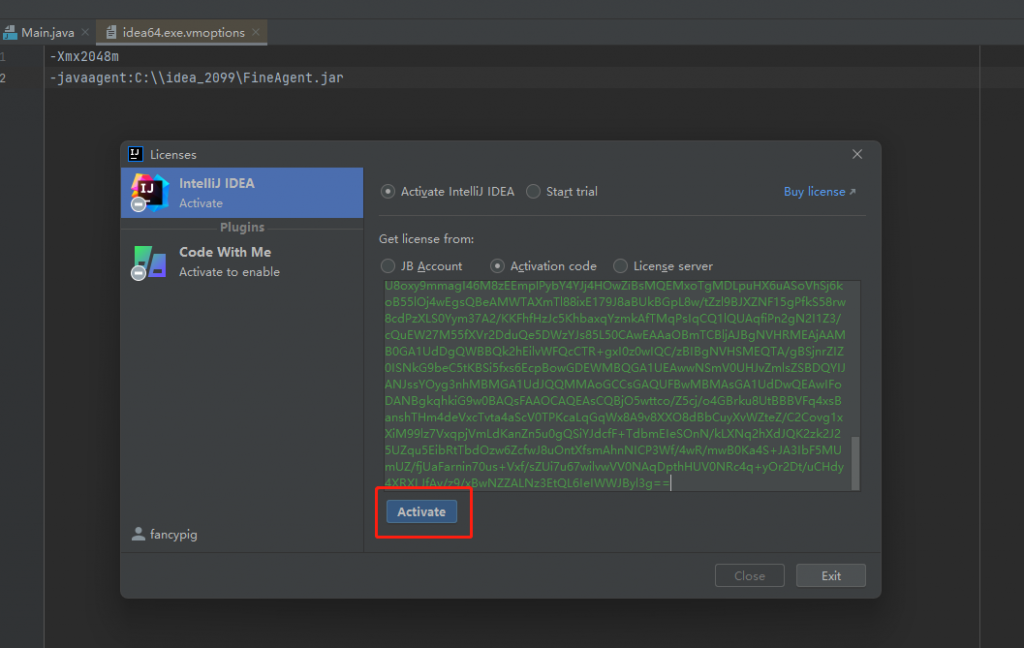1024x648 pixels.
Task: Click the fancypig user avatar icon
Action: coord(138,534)
